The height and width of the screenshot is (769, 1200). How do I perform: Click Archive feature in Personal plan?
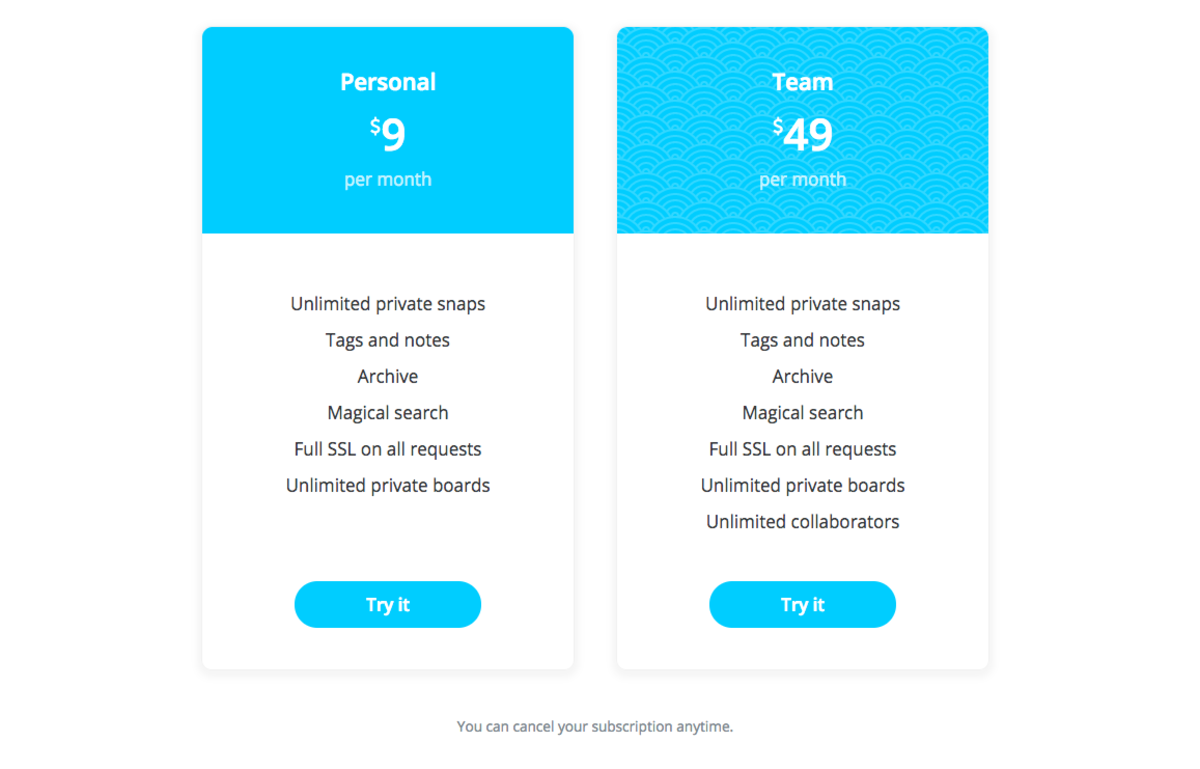(388, 376)
